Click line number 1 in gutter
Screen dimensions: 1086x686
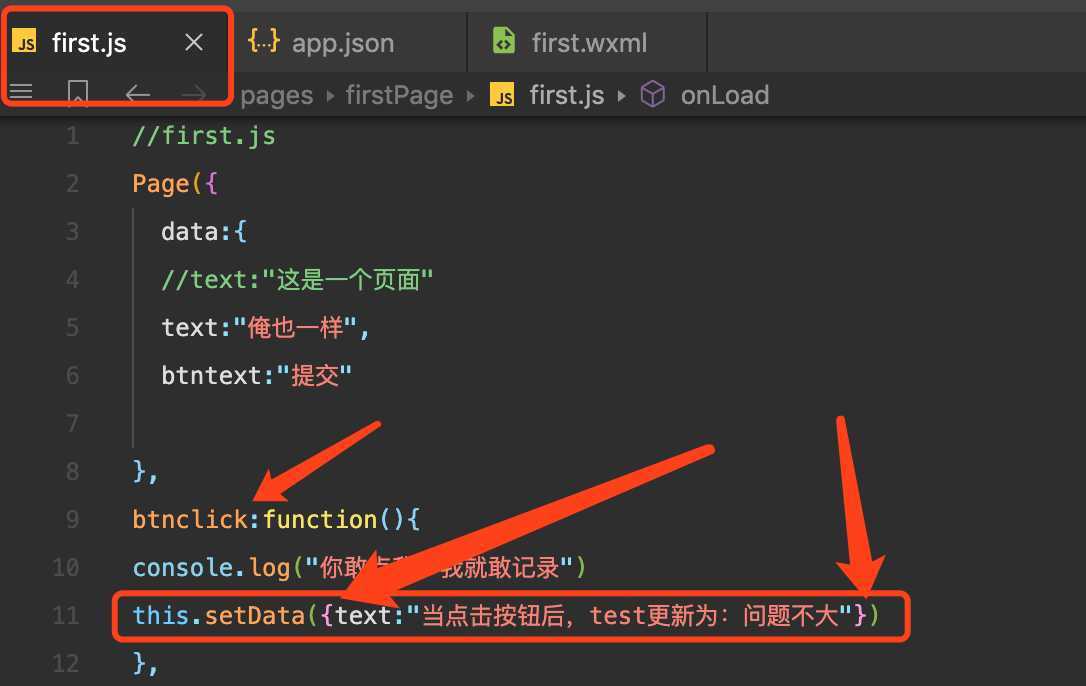pyautogui.click(x=73, y=135)
